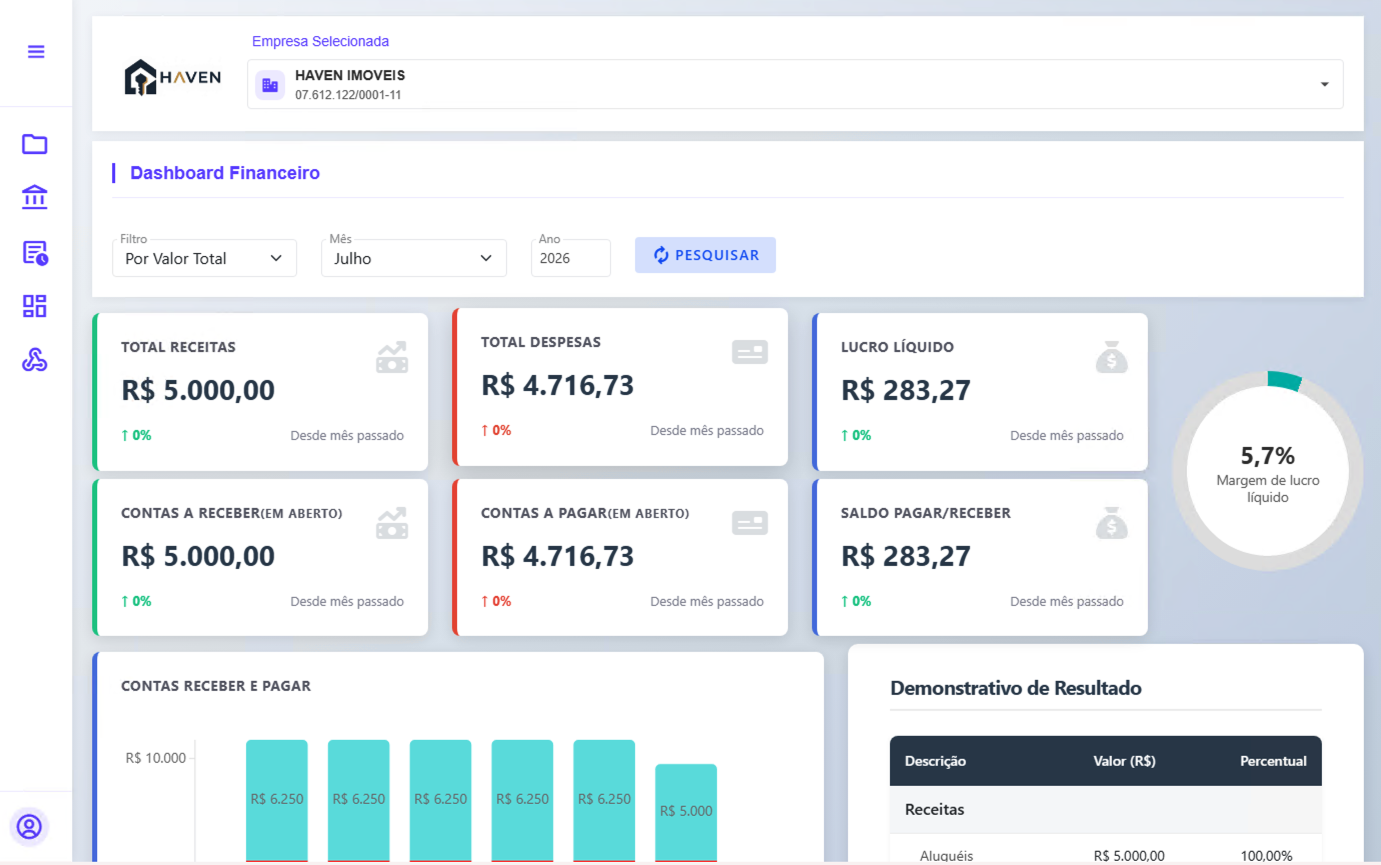Click the R$ 5.000 bar in chart
The image size is (1381, 865).
(686, 811)
